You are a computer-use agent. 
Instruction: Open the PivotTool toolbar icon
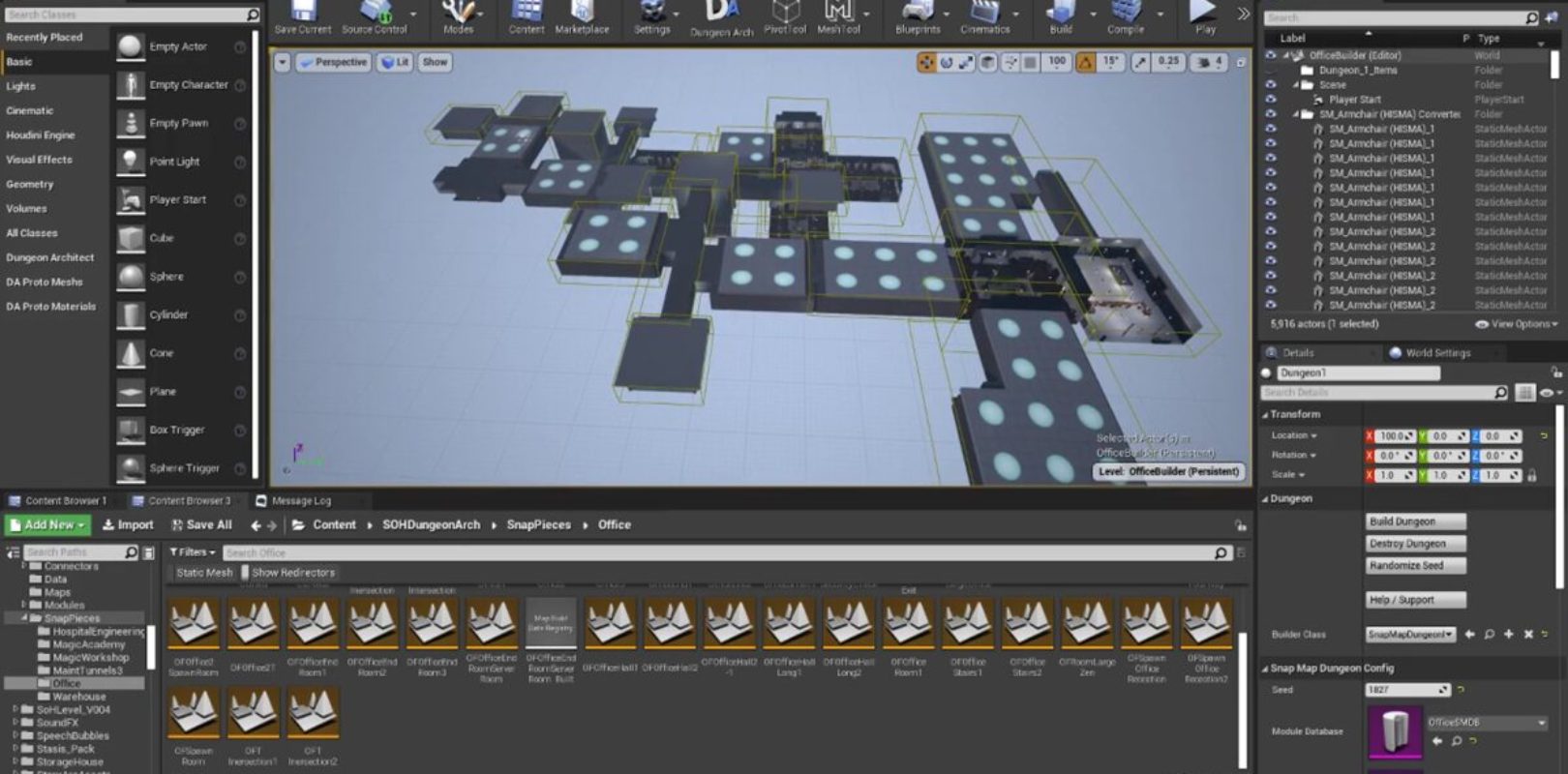tap(784, 15)
